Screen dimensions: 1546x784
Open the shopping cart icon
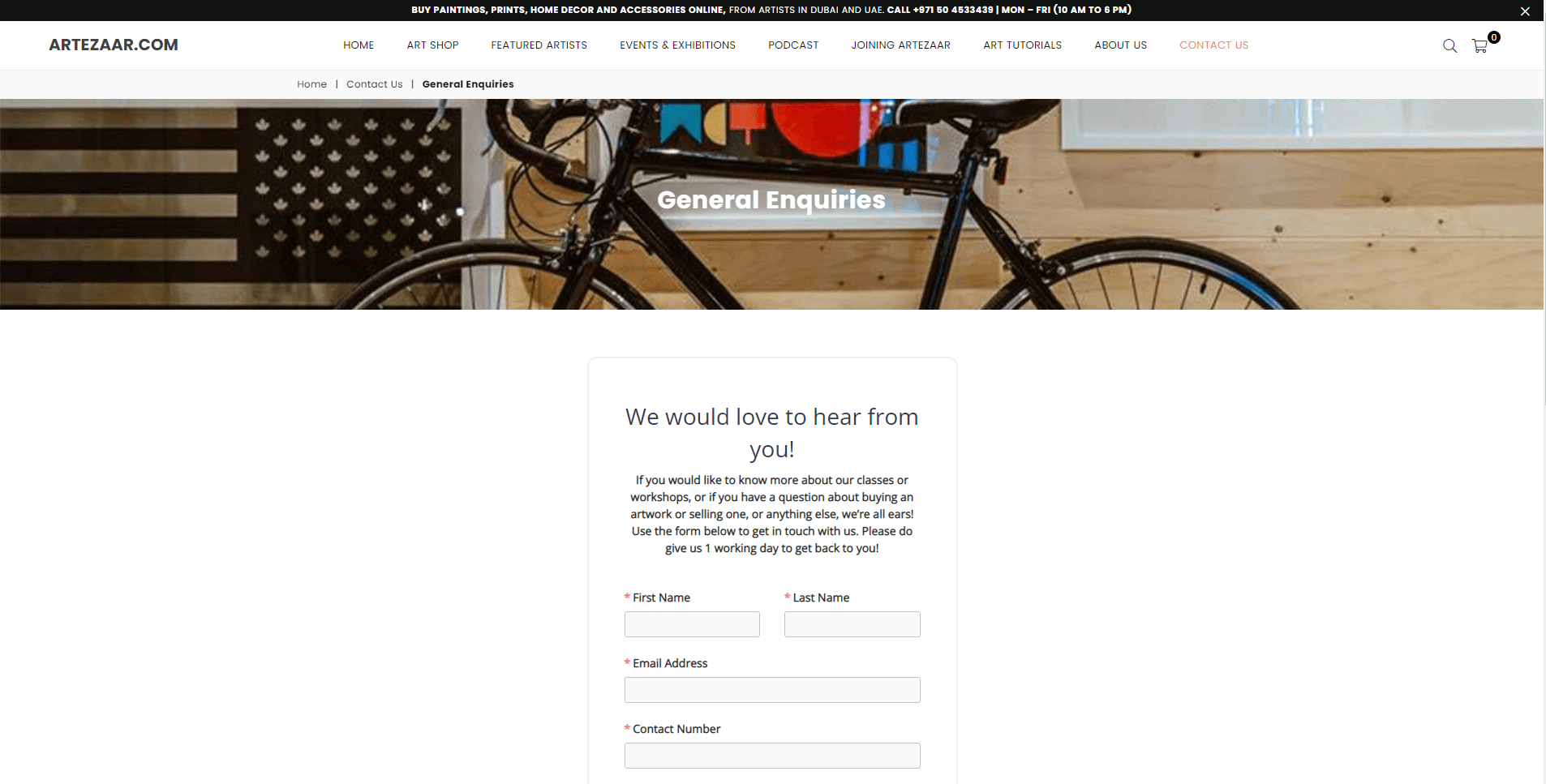pos(1479,46)
